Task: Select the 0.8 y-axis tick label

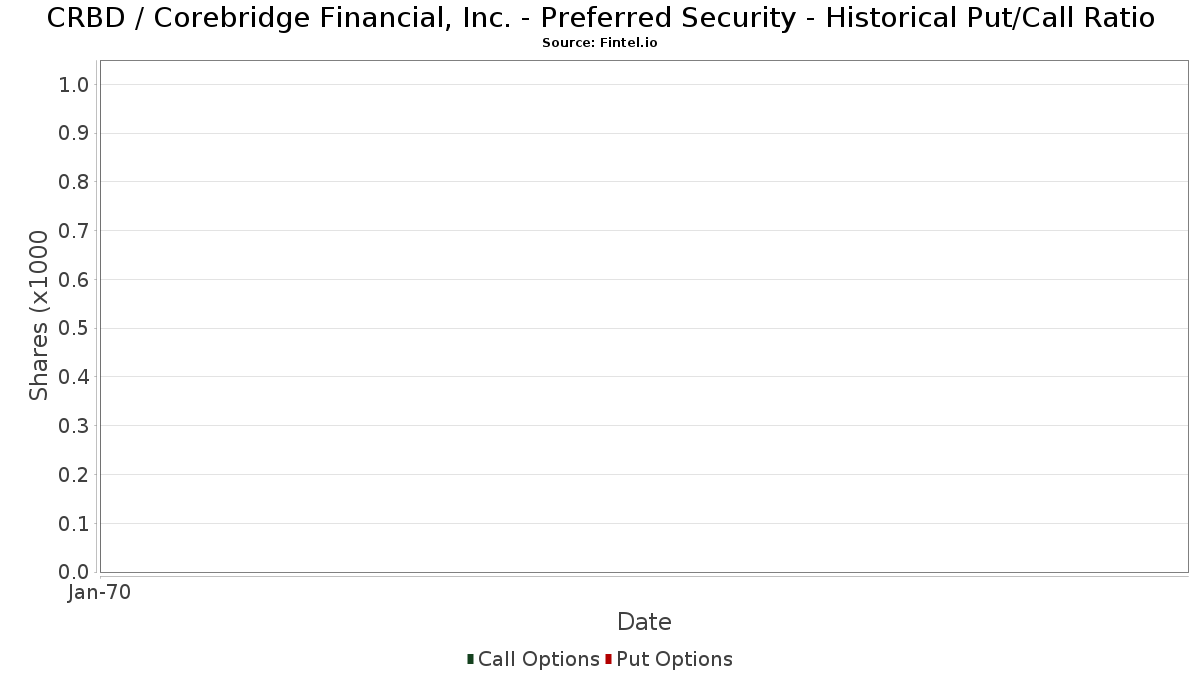Action: [x=75, y=182]
